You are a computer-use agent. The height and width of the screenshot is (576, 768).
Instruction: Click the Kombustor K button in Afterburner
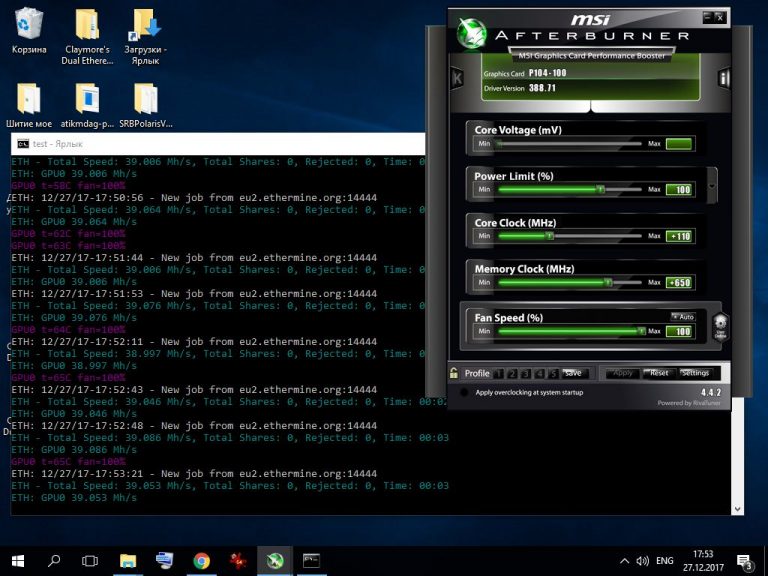click(457, 78)
